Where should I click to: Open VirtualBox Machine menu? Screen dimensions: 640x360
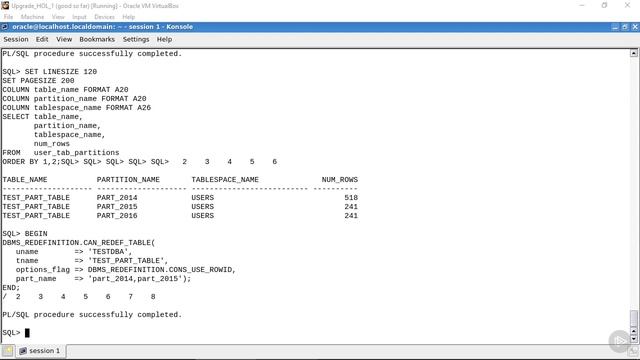(32, 17)
